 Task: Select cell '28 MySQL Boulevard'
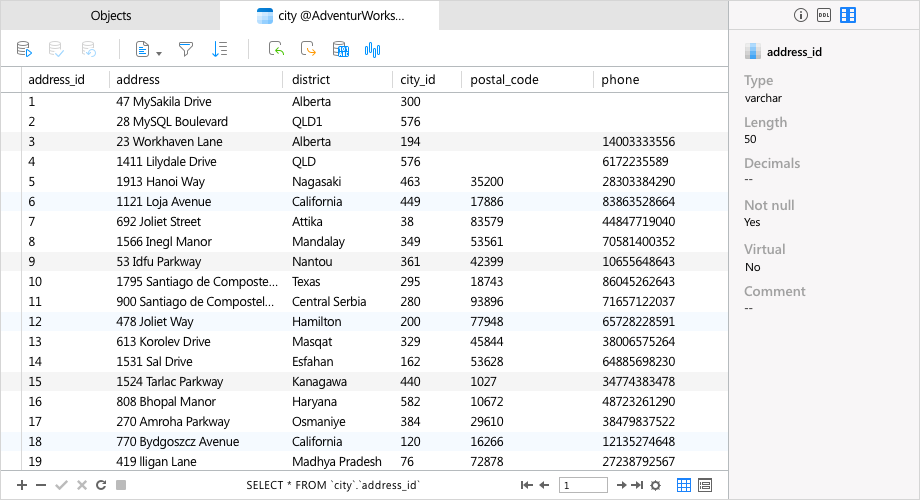(x=172, y=121)
